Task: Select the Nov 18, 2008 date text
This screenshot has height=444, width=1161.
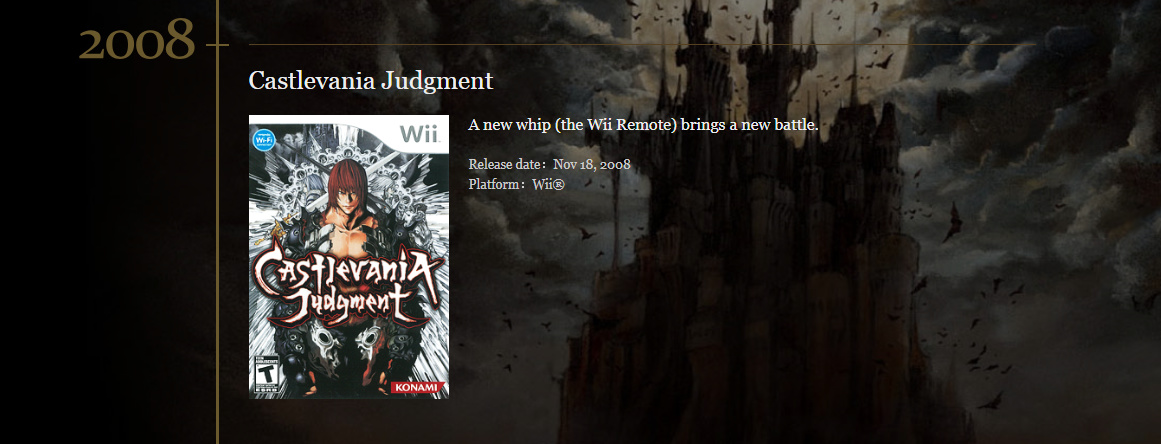Action: tap(592, 164)
